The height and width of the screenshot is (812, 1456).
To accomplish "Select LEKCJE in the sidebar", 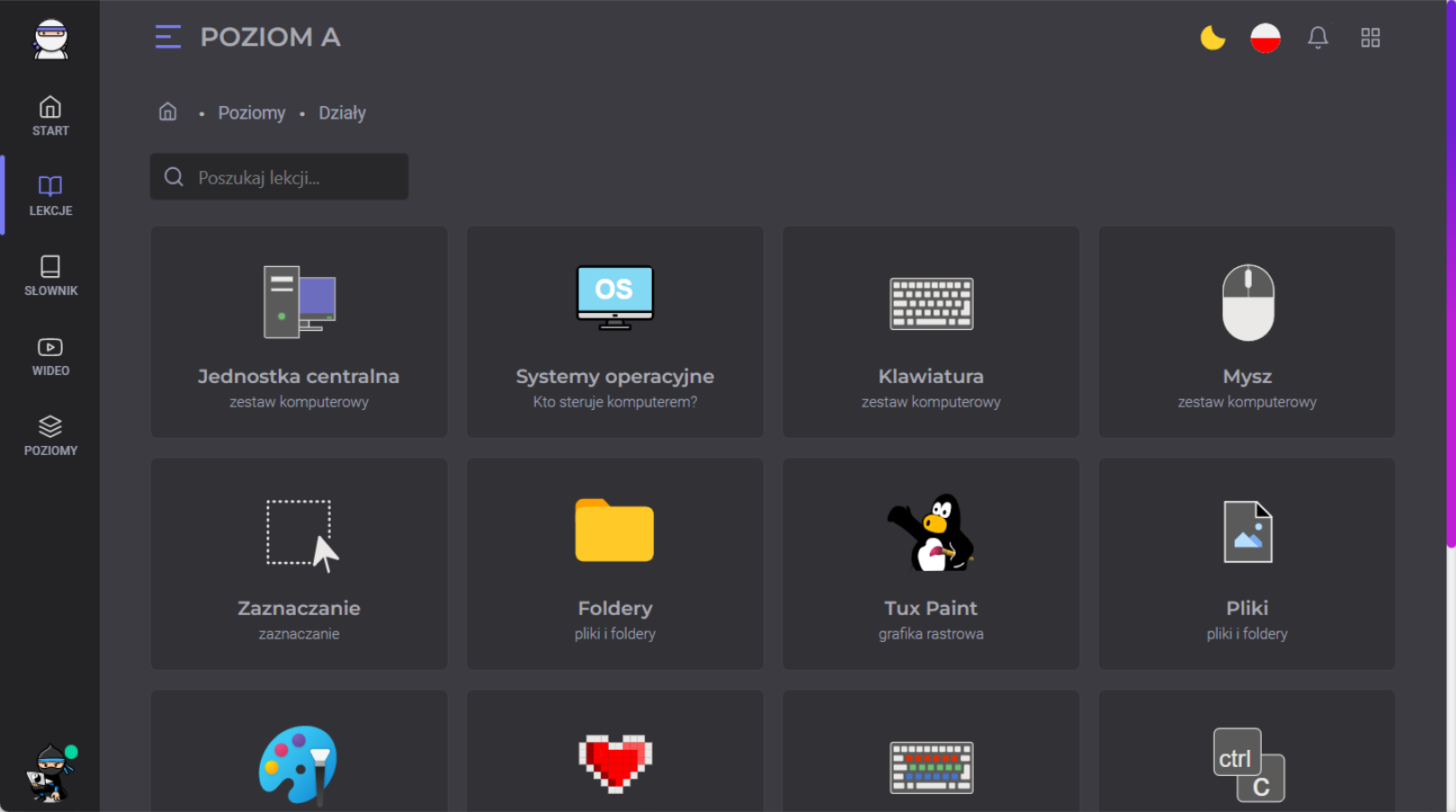I will [x=50, y=195].
